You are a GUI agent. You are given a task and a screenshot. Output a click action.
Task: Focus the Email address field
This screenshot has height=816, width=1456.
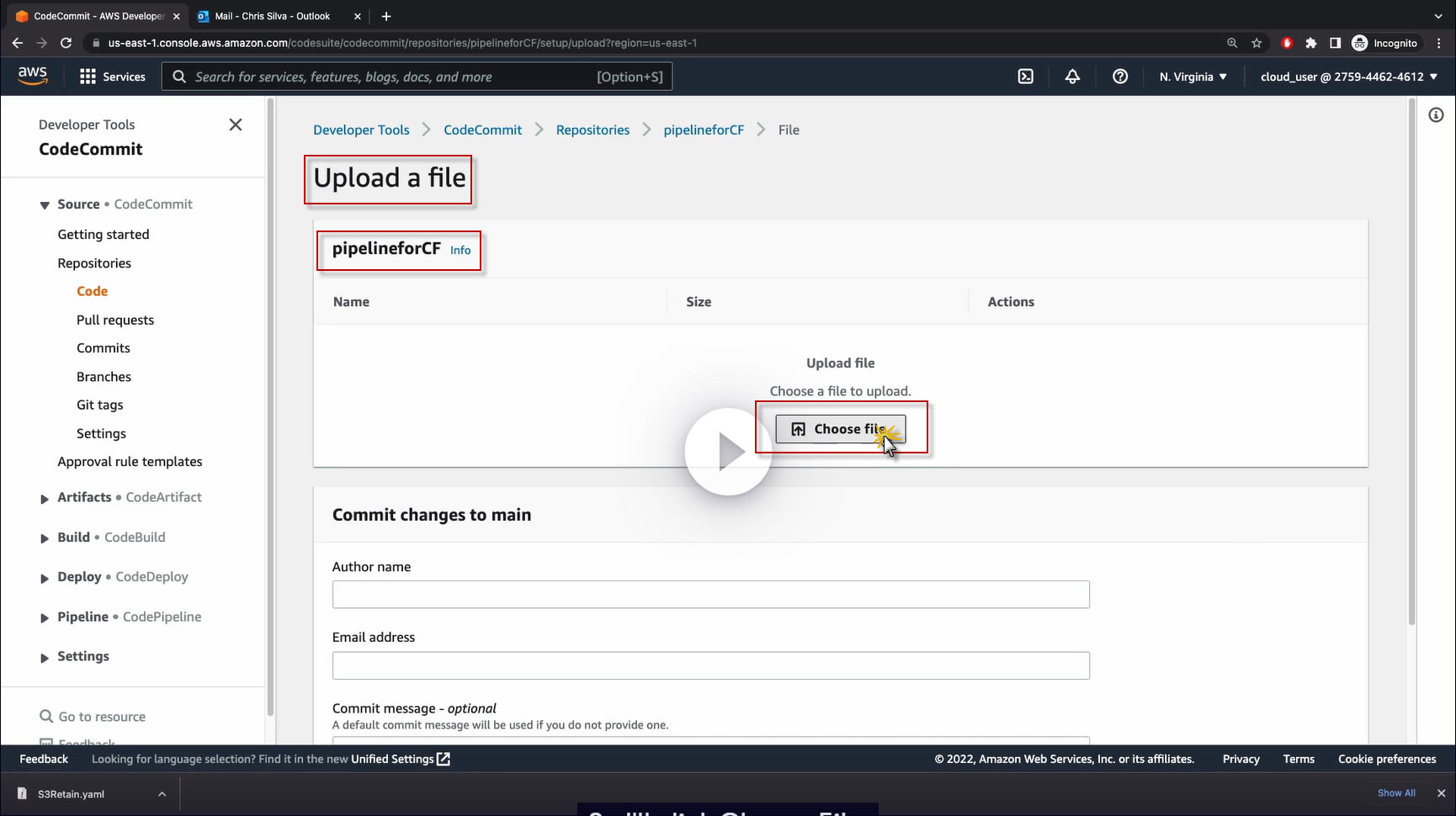(711, 665)
